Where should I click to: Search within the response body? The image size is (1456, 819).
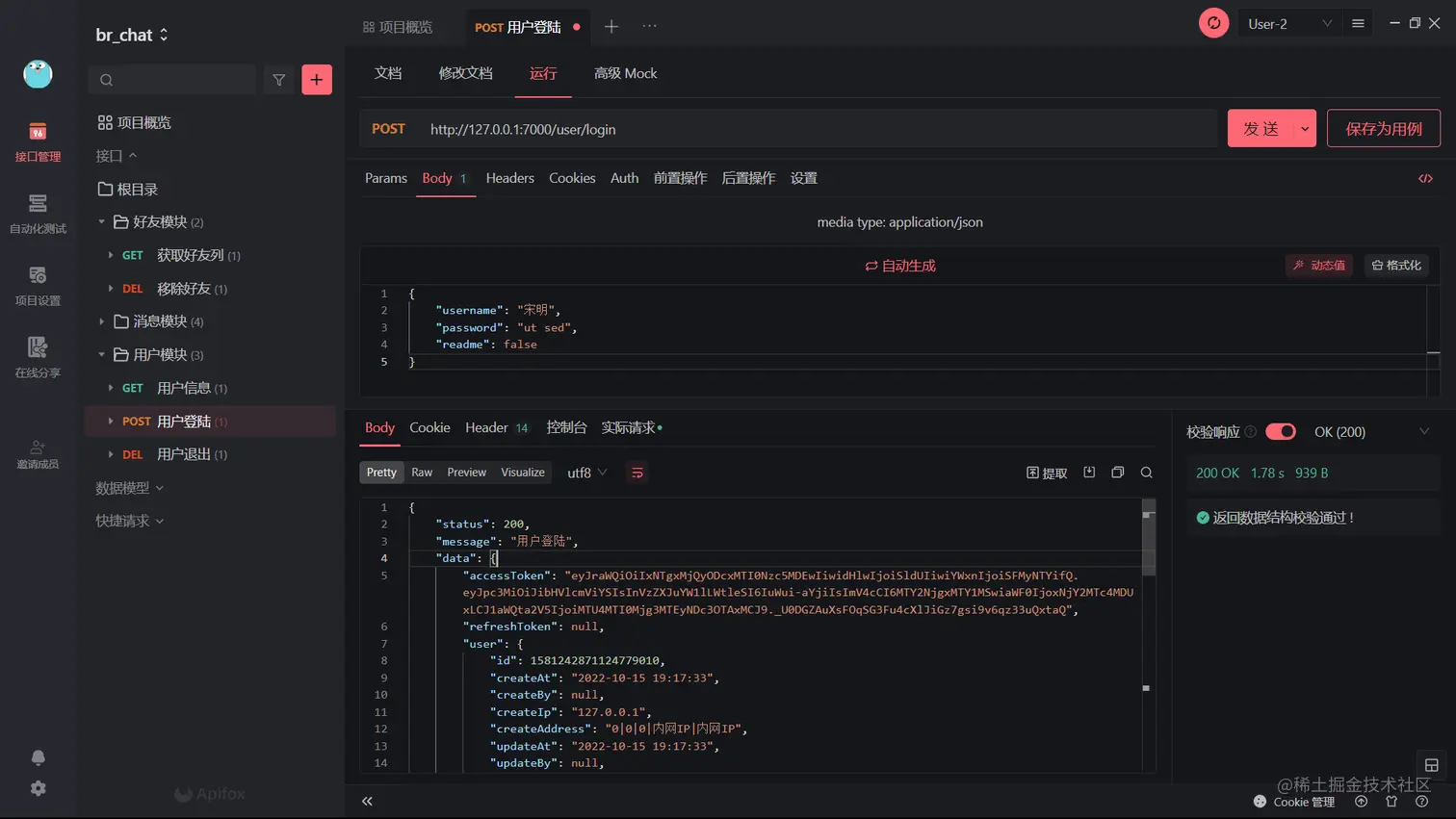pyautogui.click(x=1146, y=473)
